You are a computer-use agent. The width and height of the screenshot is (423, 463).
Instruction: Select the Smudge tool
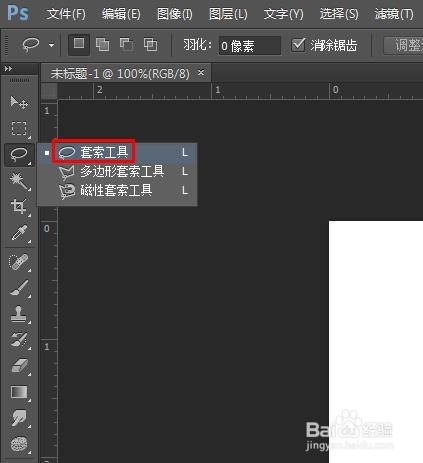pyautogui.click(x=19, y=418)
